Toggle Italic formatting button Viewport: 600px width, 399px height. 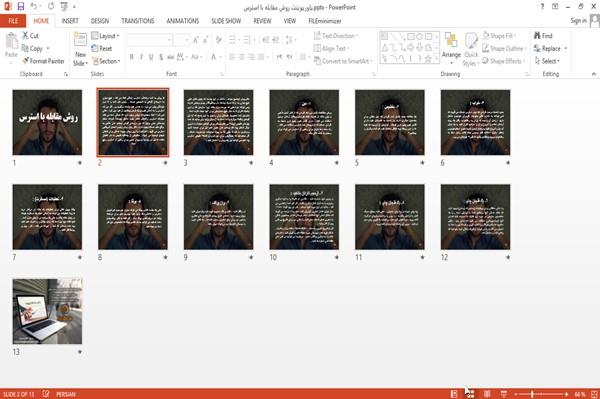[x=141, y=57]
